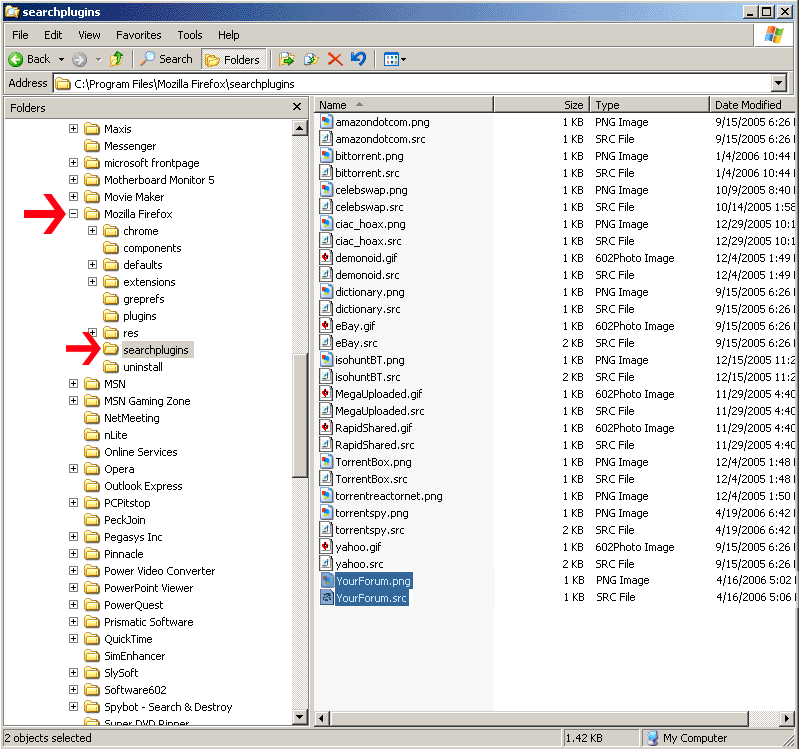Click the Up one level folder icon
Viewport: 799px width, 749px height.
(117, 60)
